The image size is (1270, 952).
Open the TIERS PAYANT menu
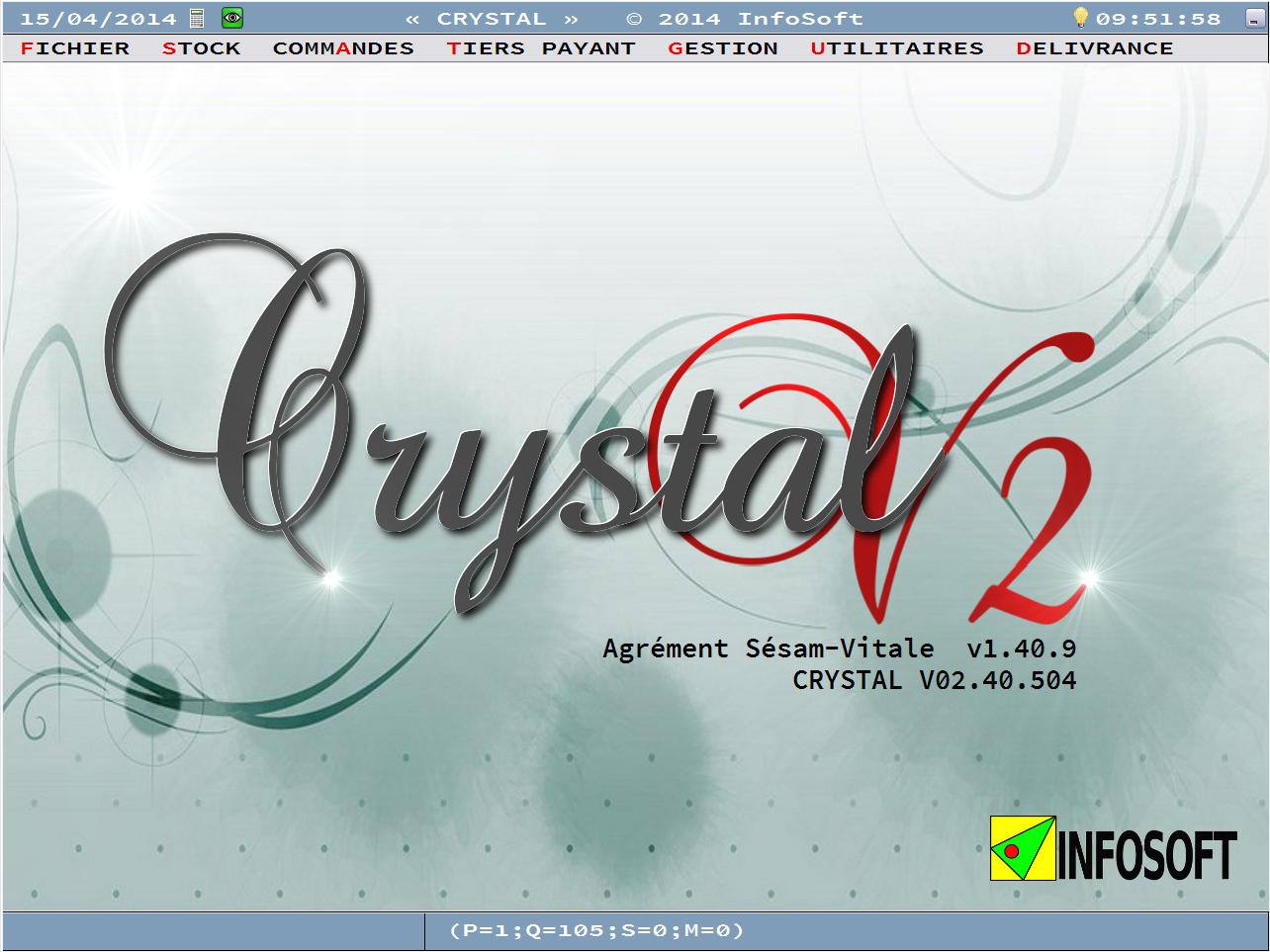pyautogui.click(x=541, y=48)
